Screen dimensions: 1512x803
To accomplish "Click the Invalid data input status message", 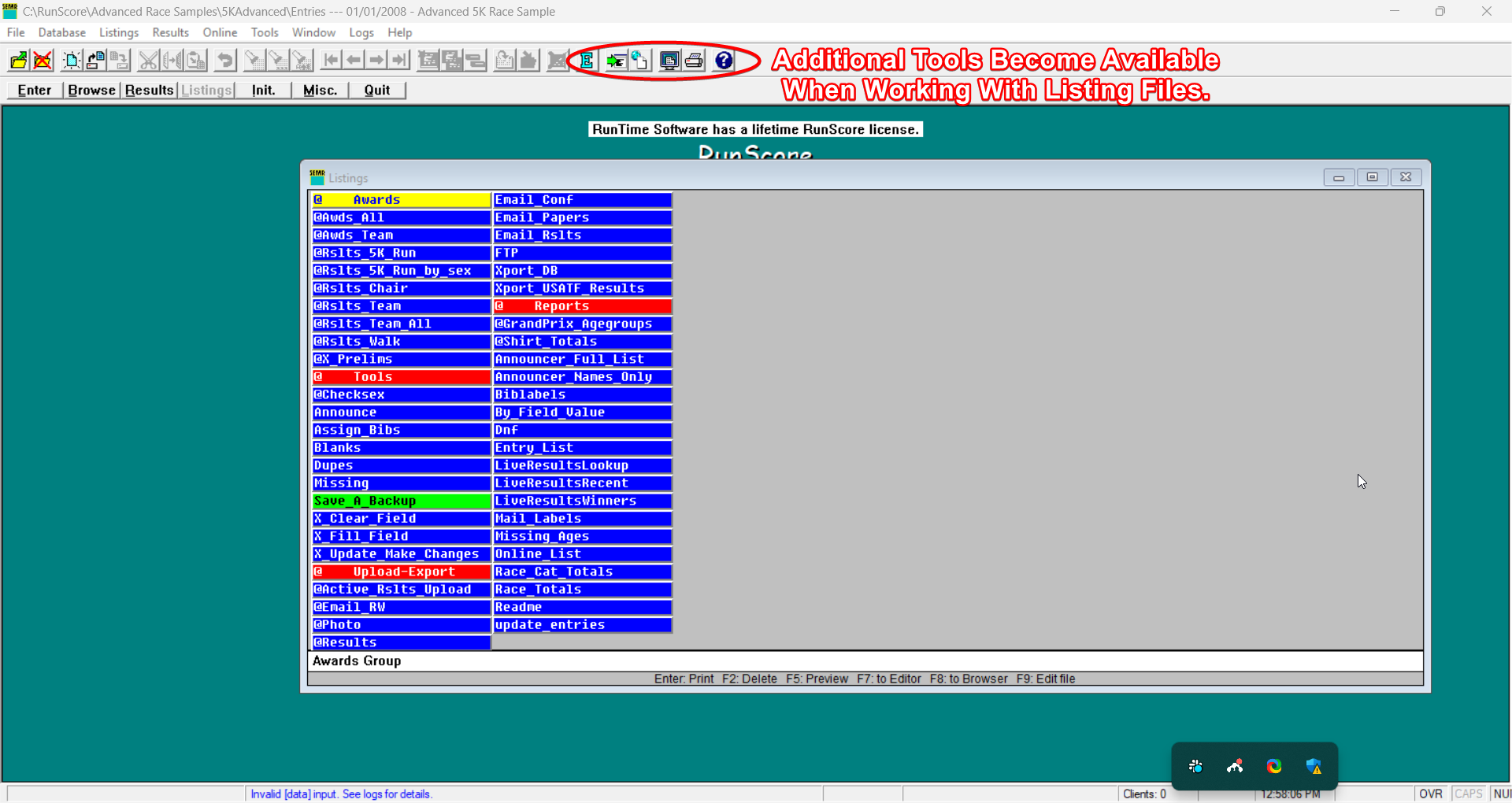I will 341,794.
